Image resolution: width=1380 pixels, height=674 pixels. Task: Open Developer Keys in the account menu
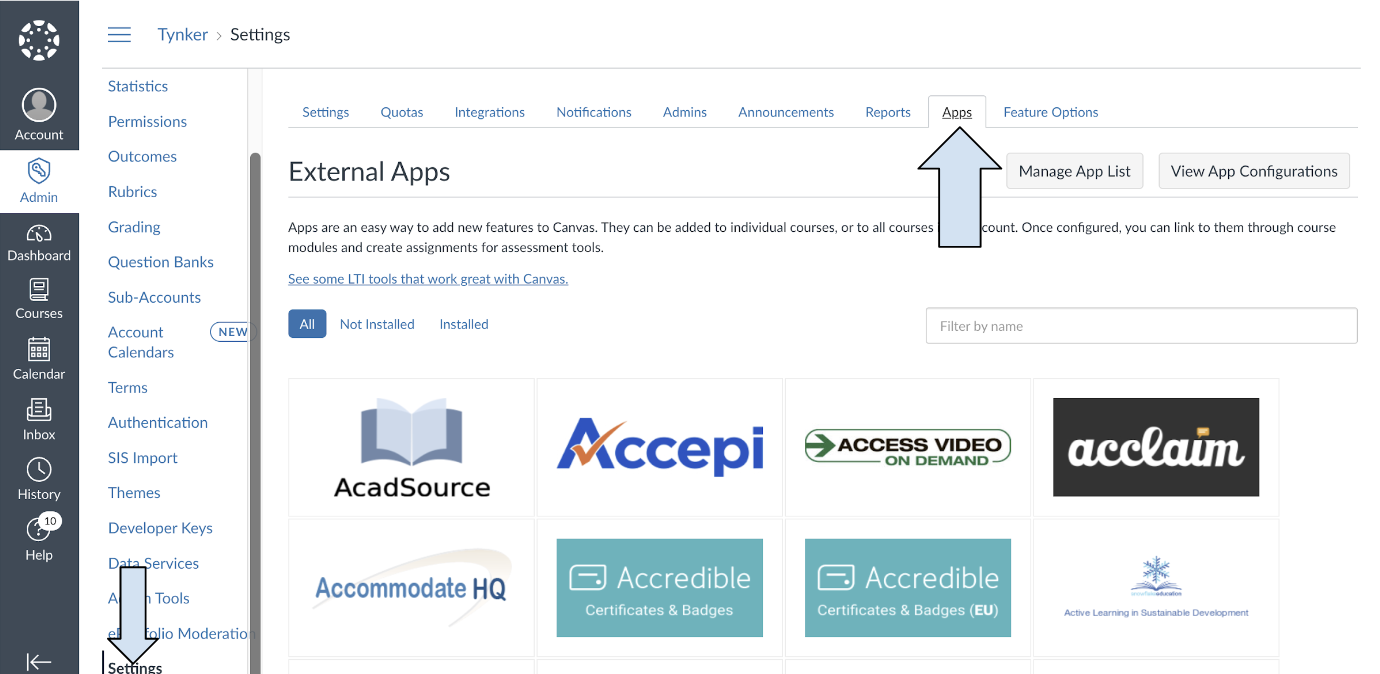pyautogui.click(x=160, y=528)
